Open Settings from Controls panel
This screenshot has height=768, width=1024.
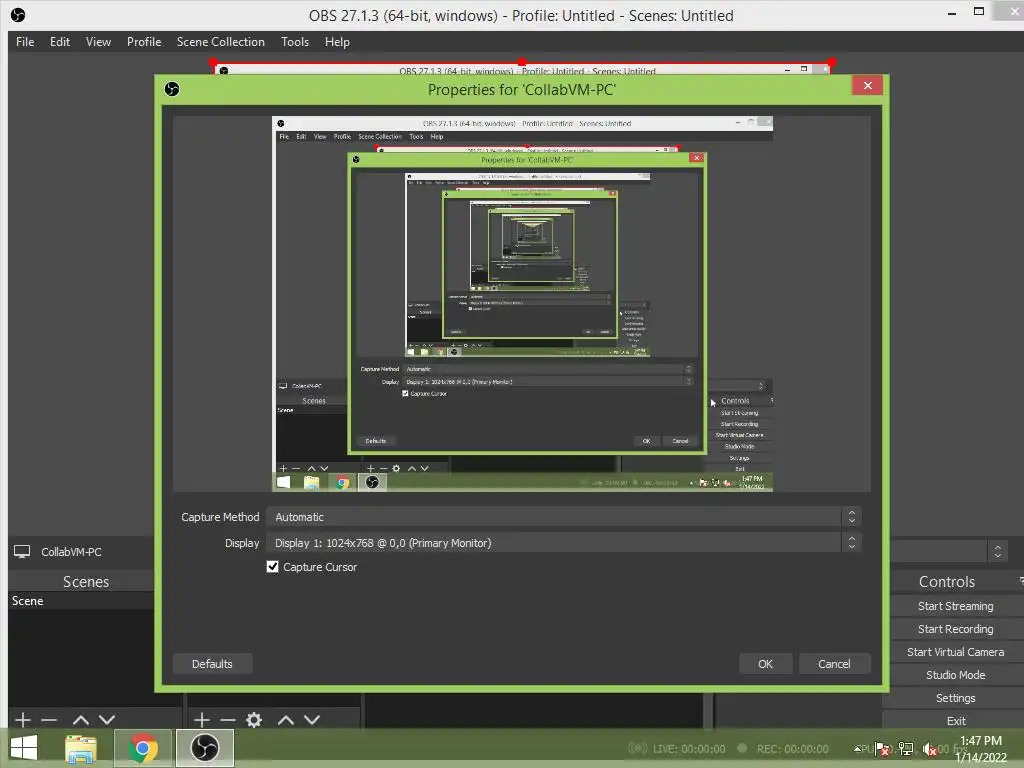point(955,697)
